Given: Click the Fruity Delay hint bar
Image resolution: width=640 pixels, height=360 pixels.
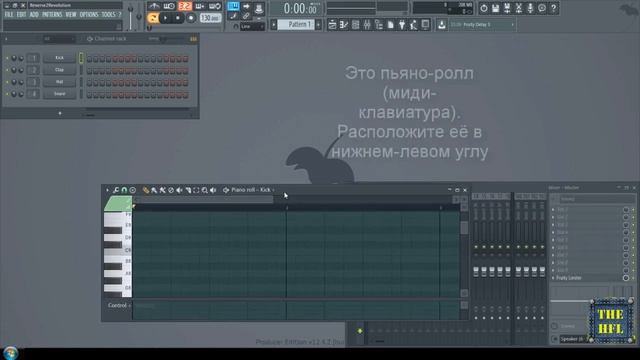Looking at the screenshot, I should pyautogui.click(x=482, y=24).
